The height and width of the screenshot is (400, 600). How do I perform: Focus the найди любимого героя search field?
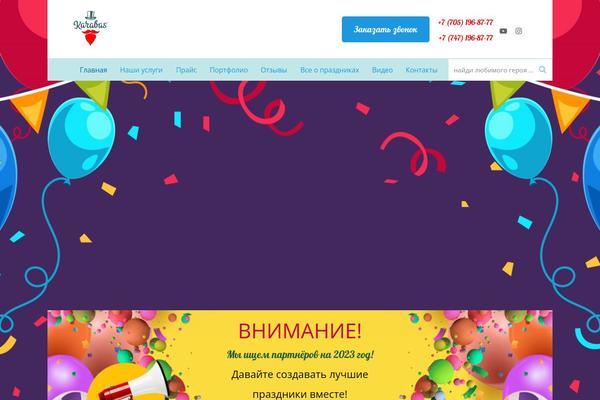[494, 70]
